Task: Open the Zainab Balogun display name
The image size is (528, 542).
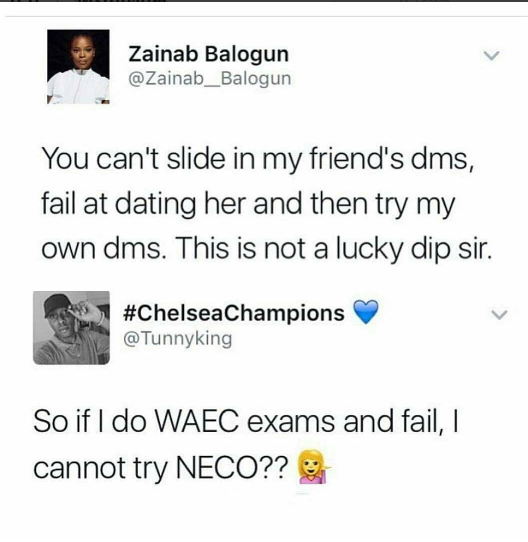Action: (x=209, y=55)
